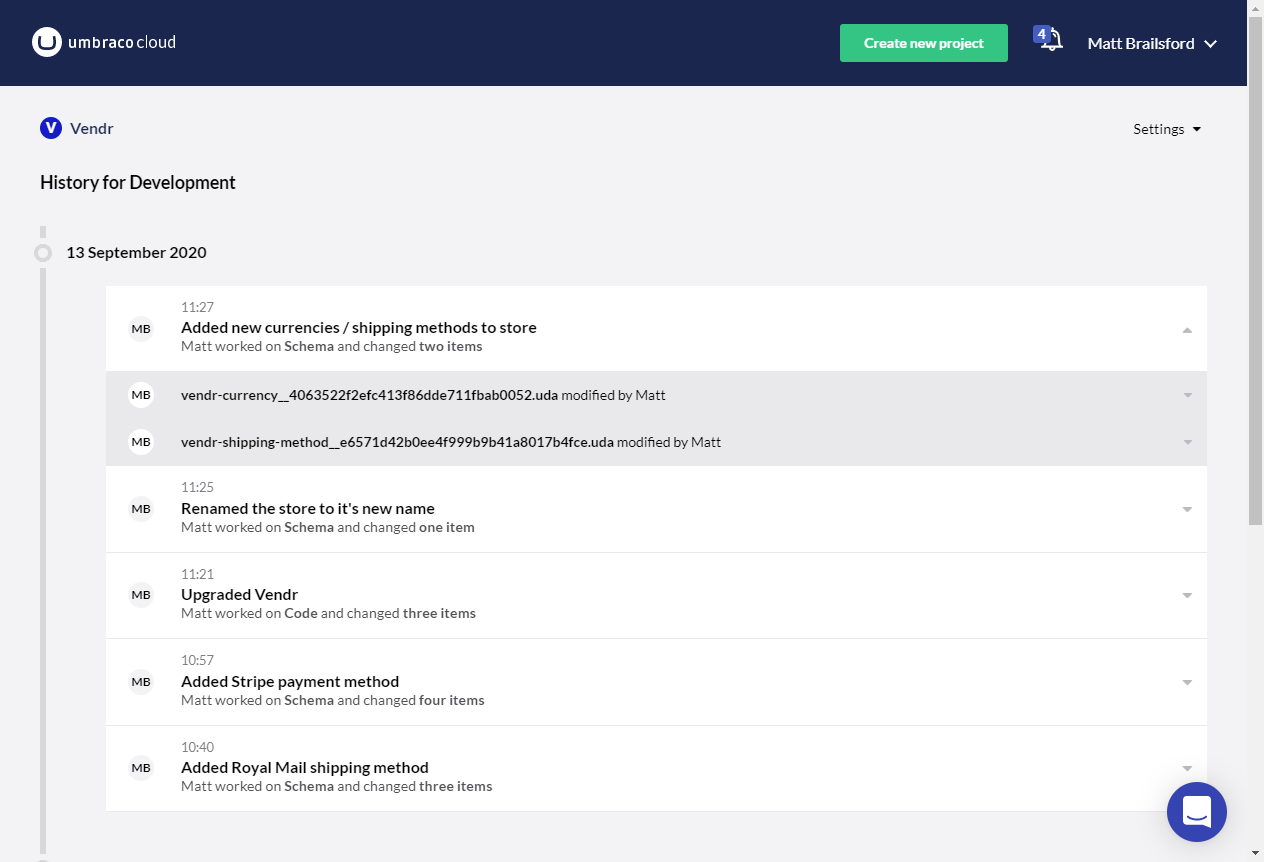Click the Create new project button
This screenshot has width=1264, height=862.
pos(923,43)
